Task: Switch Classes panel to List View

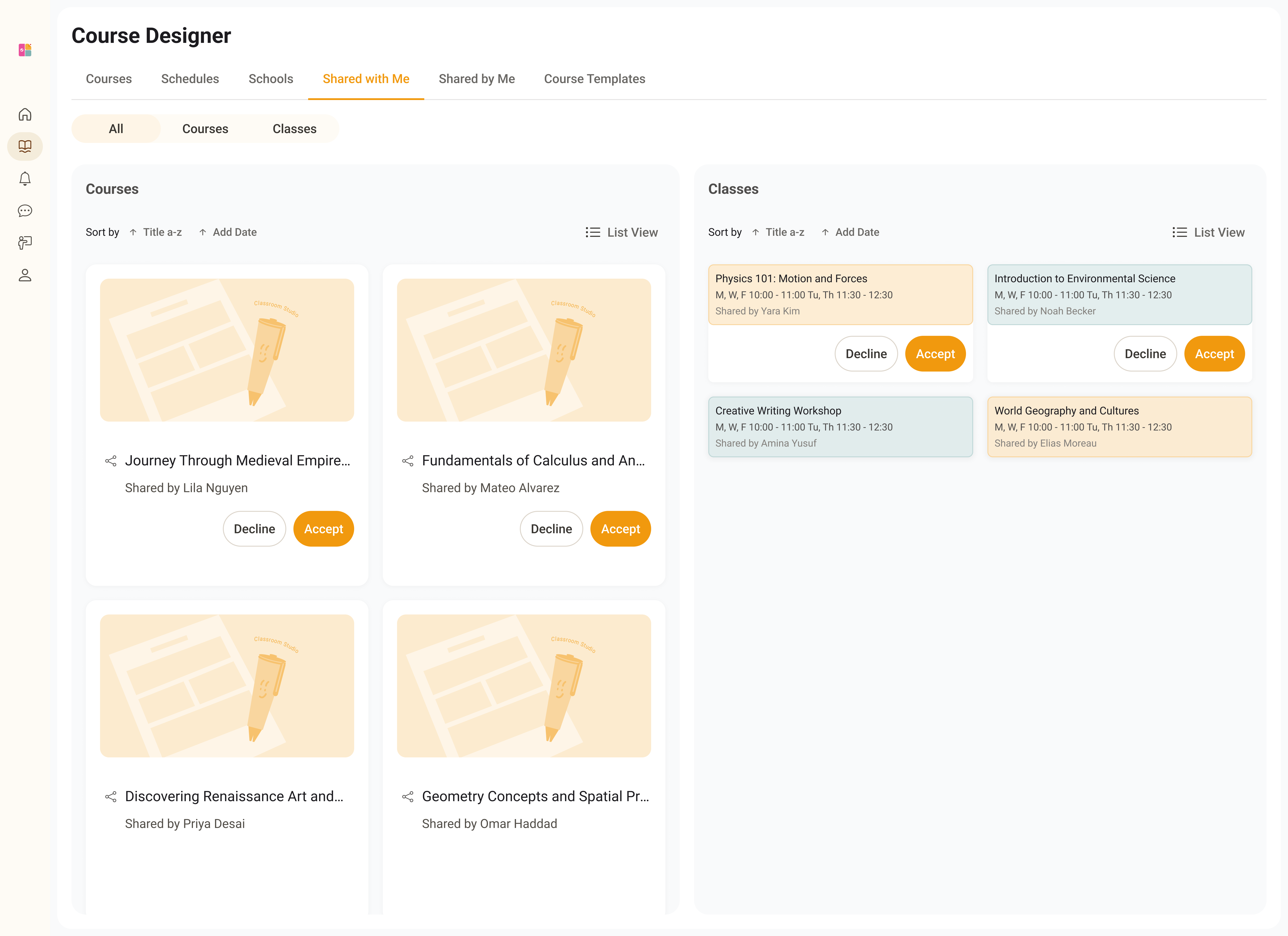Action: point(1209,232)
